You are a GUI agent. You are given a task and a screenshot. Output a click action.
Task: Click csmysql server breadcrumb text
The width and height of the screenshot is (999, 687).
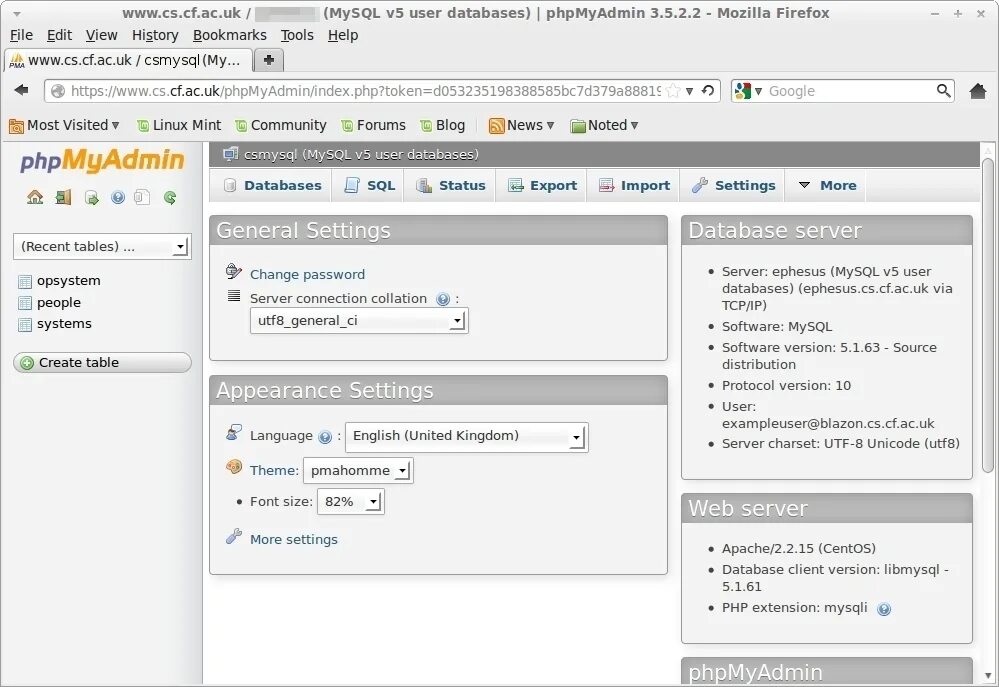[x=361, y=154]
